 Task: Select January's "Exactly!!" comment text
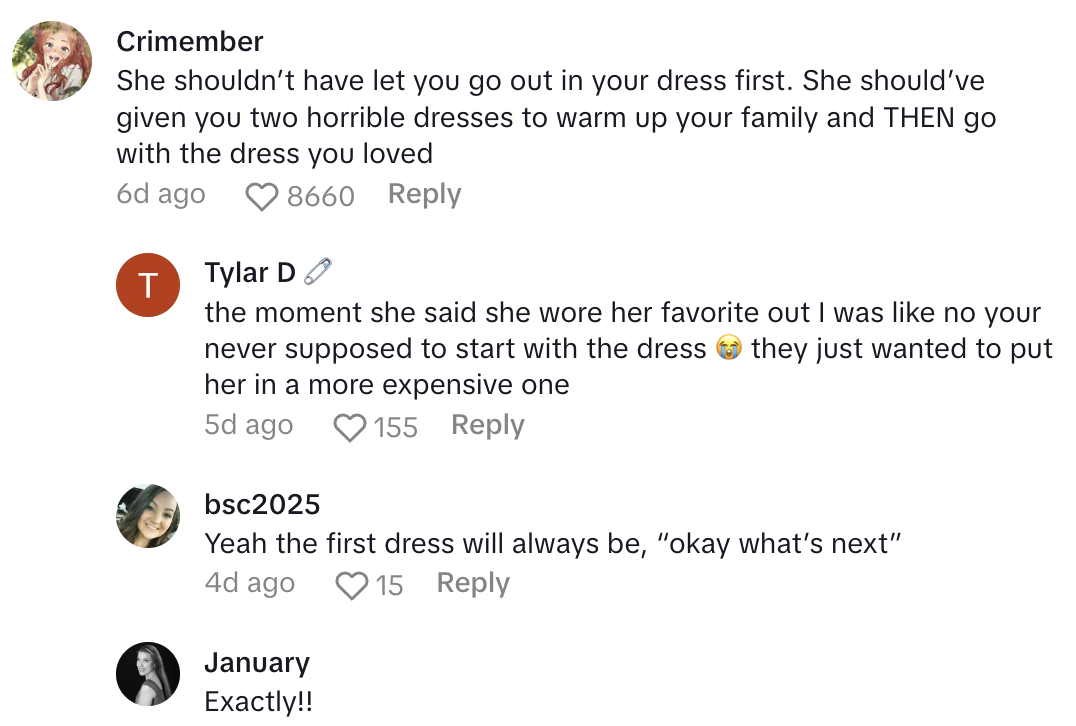coord(258,702)
